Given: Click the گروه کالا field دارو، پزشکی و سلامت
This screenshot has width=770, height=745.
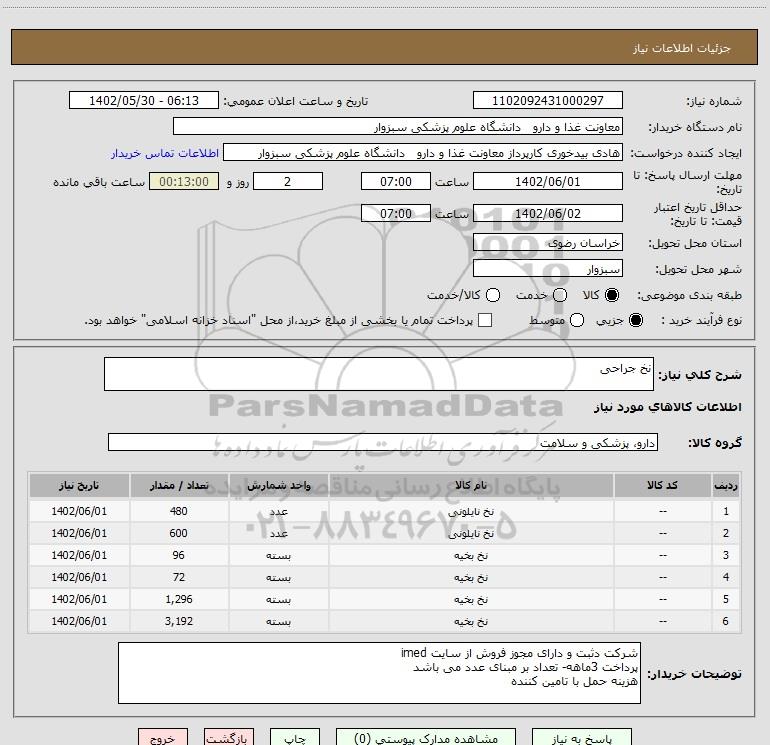Looking at the screenshot, I should coord(383,442).
